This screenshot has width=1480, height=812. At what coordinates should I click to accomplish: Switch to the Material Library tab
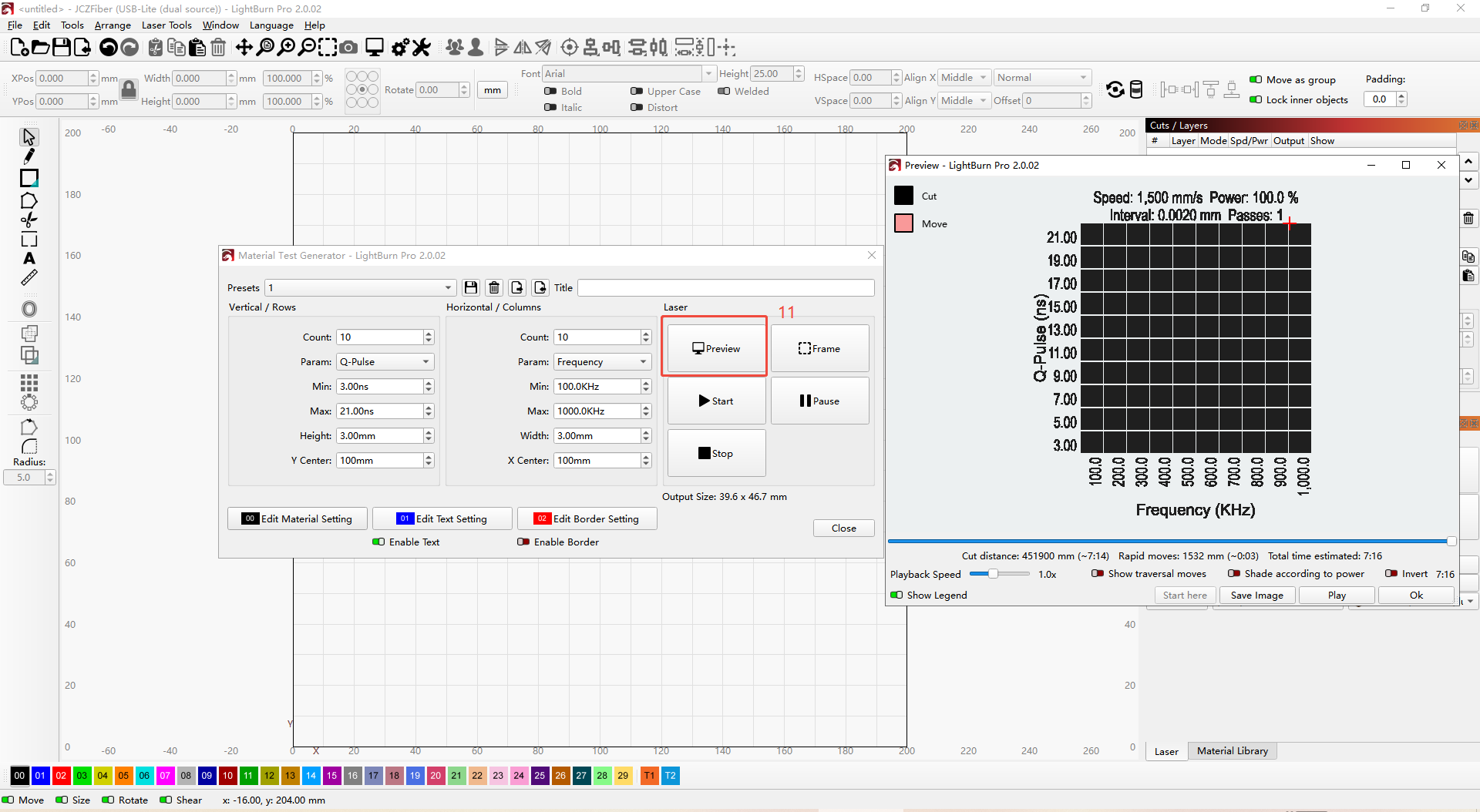pyautogui.click(x=1232, y=751)
